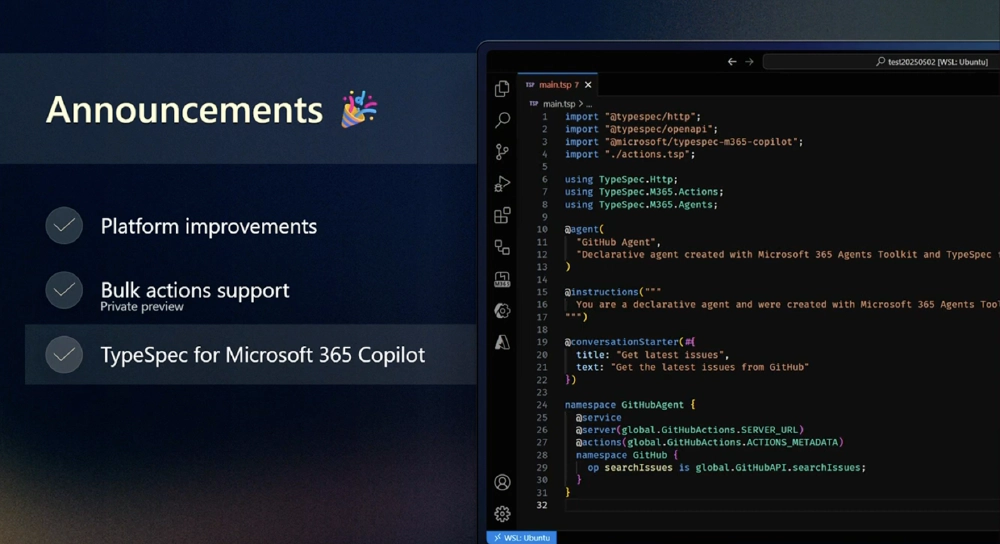Click the Go Forward arrow in the title bar
This screenshot has width=1000, height=544.
pyautogui.click(x=749, y=62)
